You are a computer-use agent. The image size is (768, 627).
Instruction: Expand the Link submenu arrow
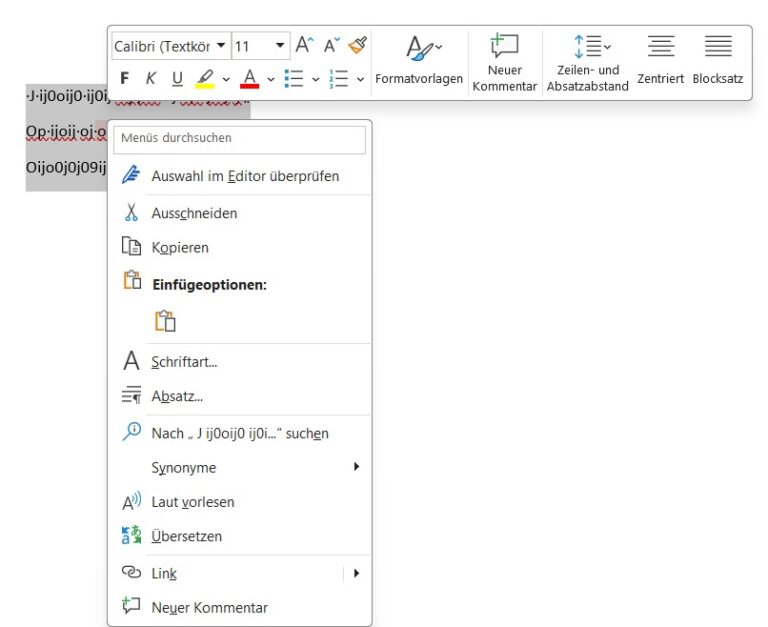tap(357, 573)
